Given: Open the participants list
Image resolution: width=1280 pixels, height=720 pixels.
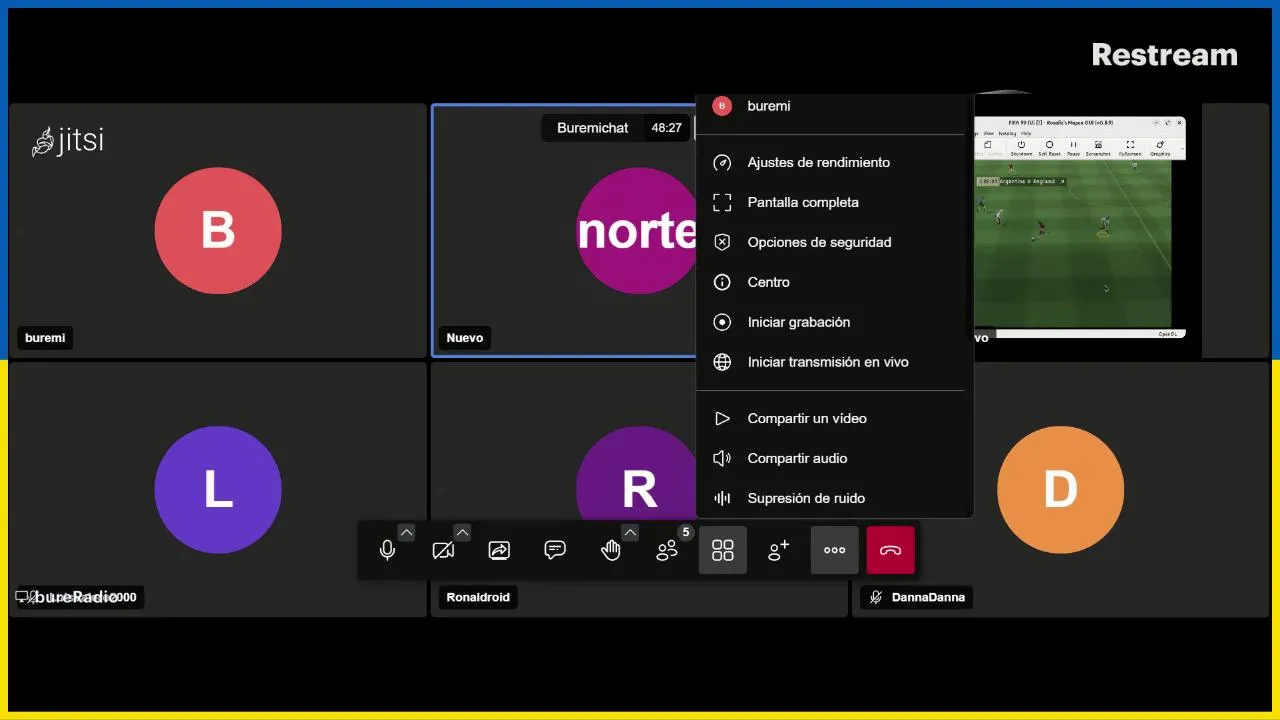Looking at the screenshot, I should [667, 550].
